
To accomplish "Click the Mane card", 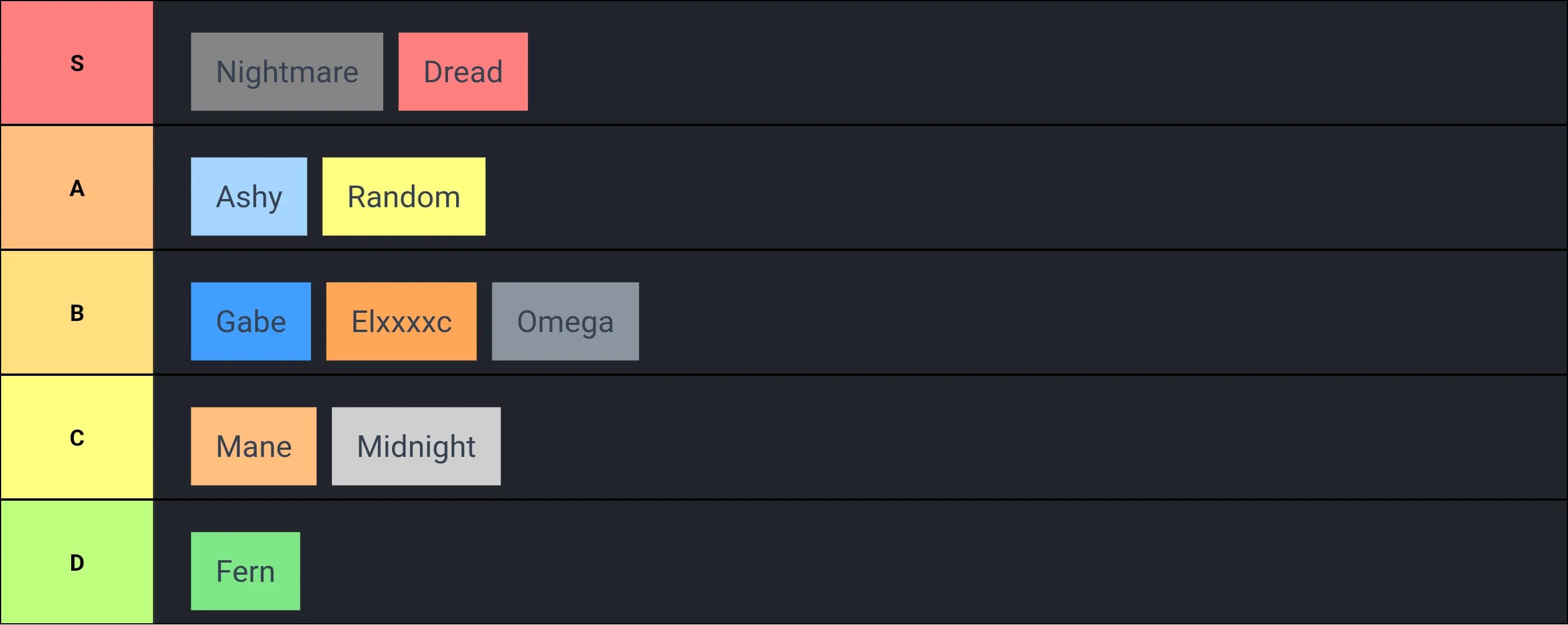I will pos(253,446).
